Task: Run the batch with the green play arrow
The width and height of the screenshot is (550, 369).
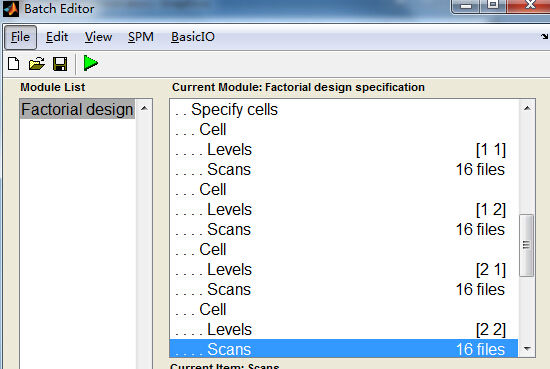Action: tap(90, 63)
